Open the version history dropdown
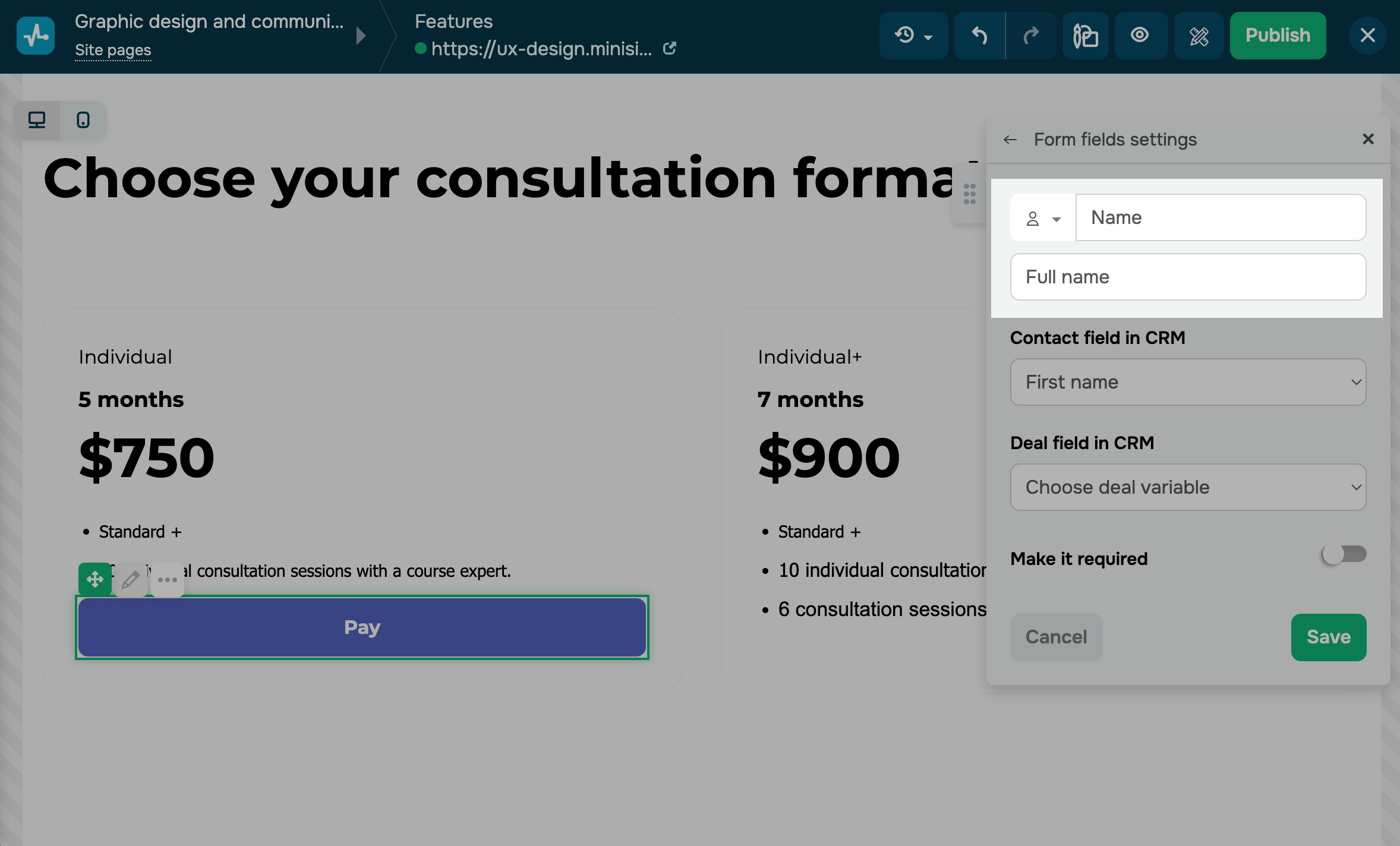Viewport: 1400px width, 846px height. coord(913,36)
